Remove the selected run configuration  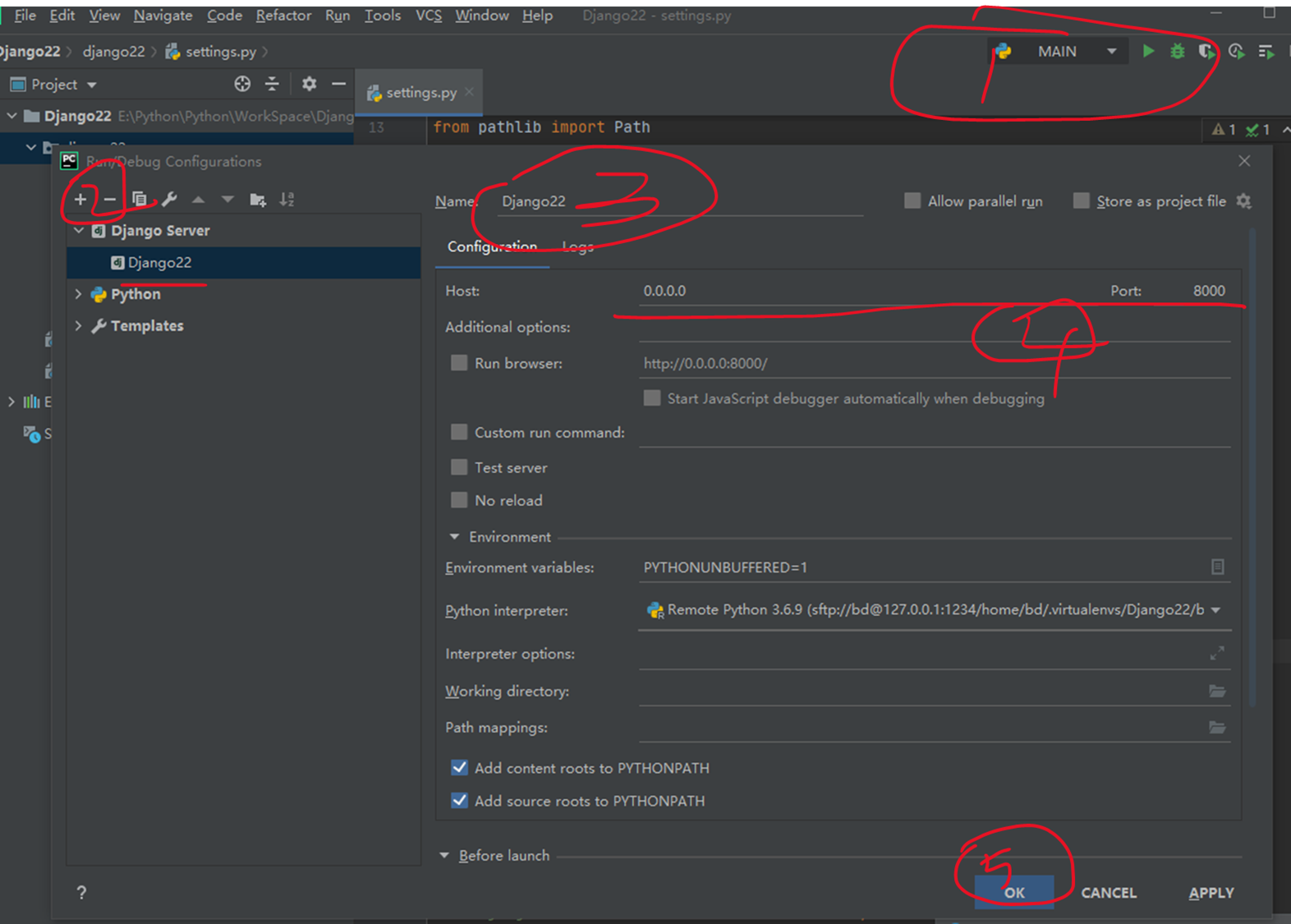pyautogui.click(x=109, y=199)
